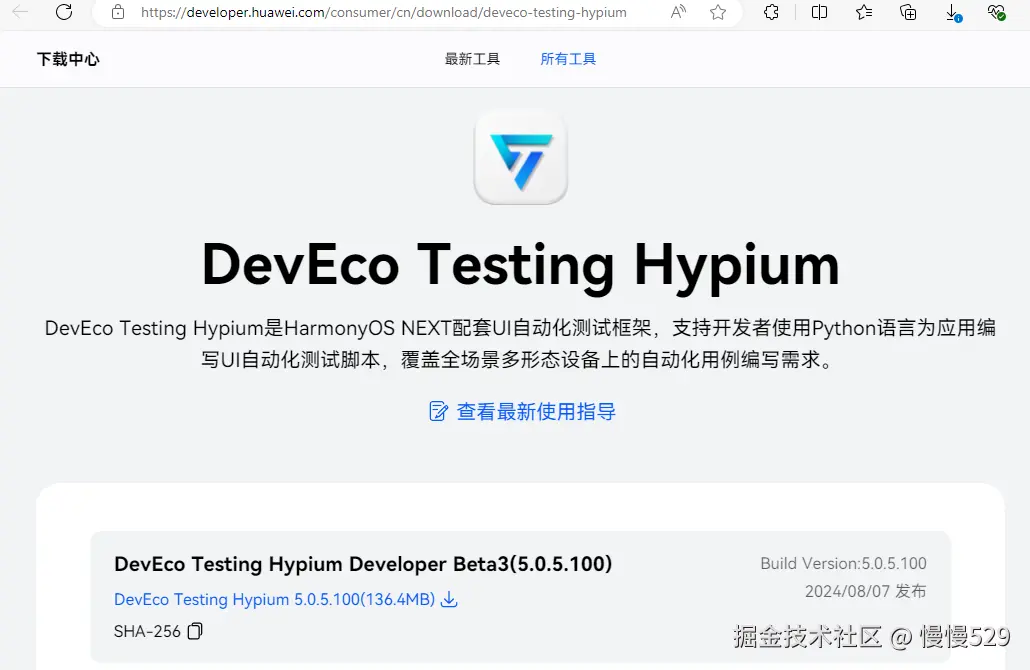Viewport: 1030px width, 670px height.
Task: Click the SHA-256 label
Action: pos(147,631)
